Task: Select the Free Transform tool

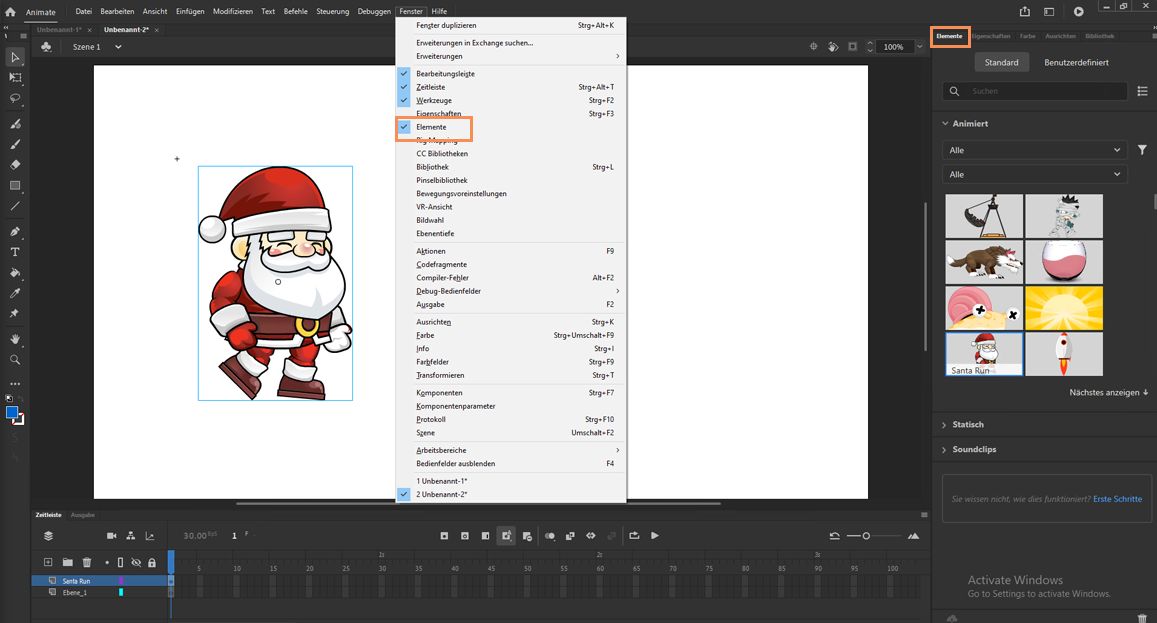Action: coord(15,78)
